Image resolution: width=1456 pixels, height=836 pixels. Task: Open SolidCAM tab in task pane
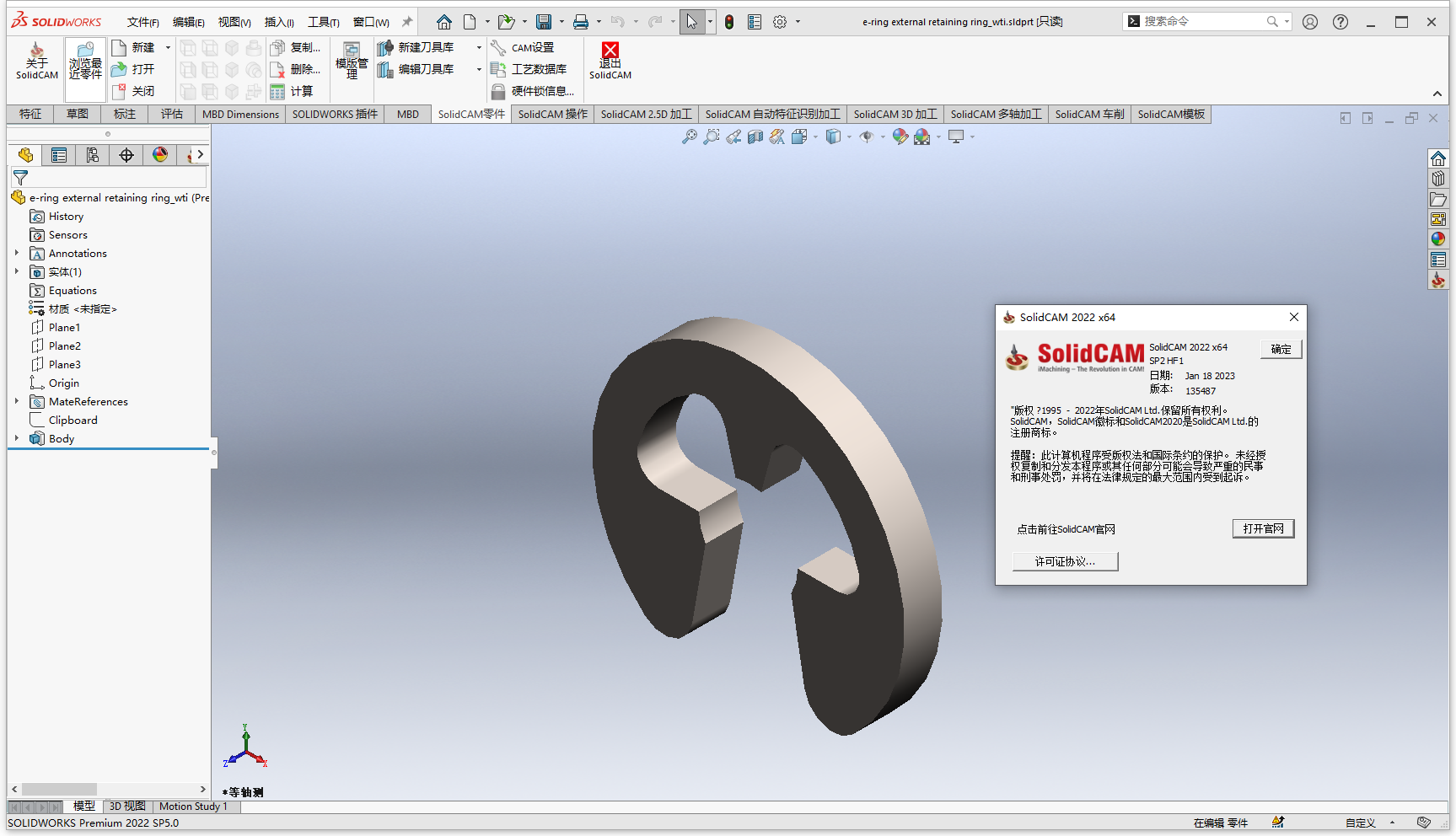click(x=1438, y=280)
